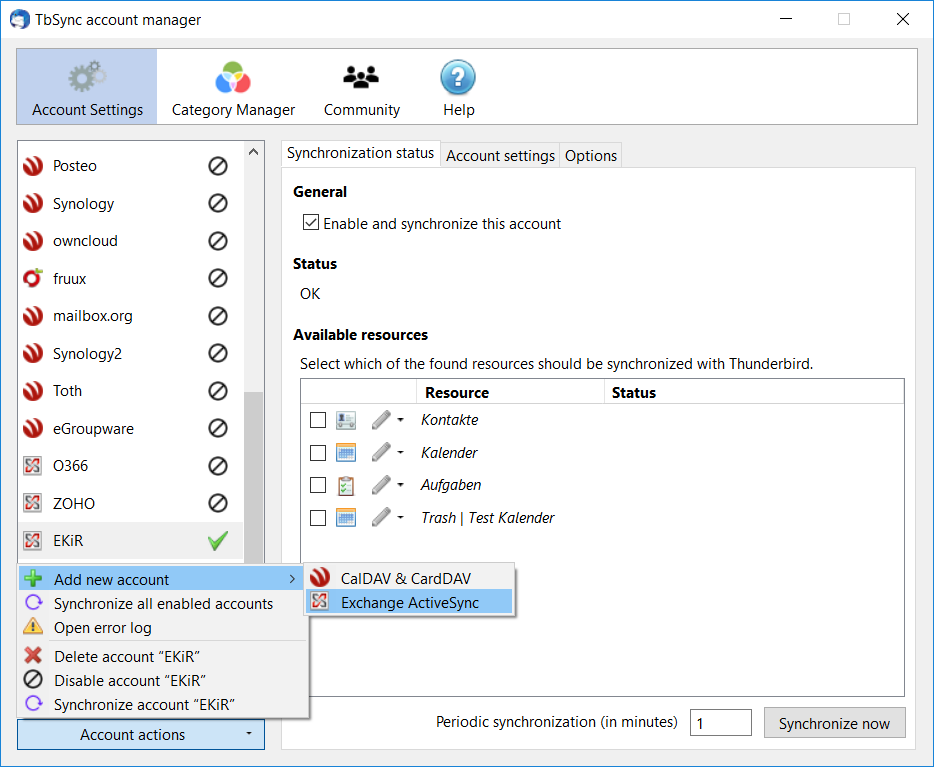This screenshot has width=934, height=767.
Task: Click the red X Delete account icon
Action: 33,656
